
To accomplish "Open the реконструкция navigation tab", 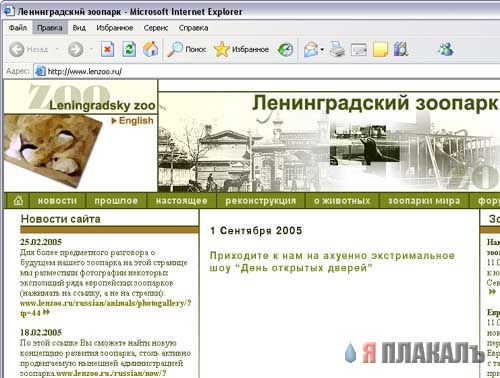I will tap(261, 201).
